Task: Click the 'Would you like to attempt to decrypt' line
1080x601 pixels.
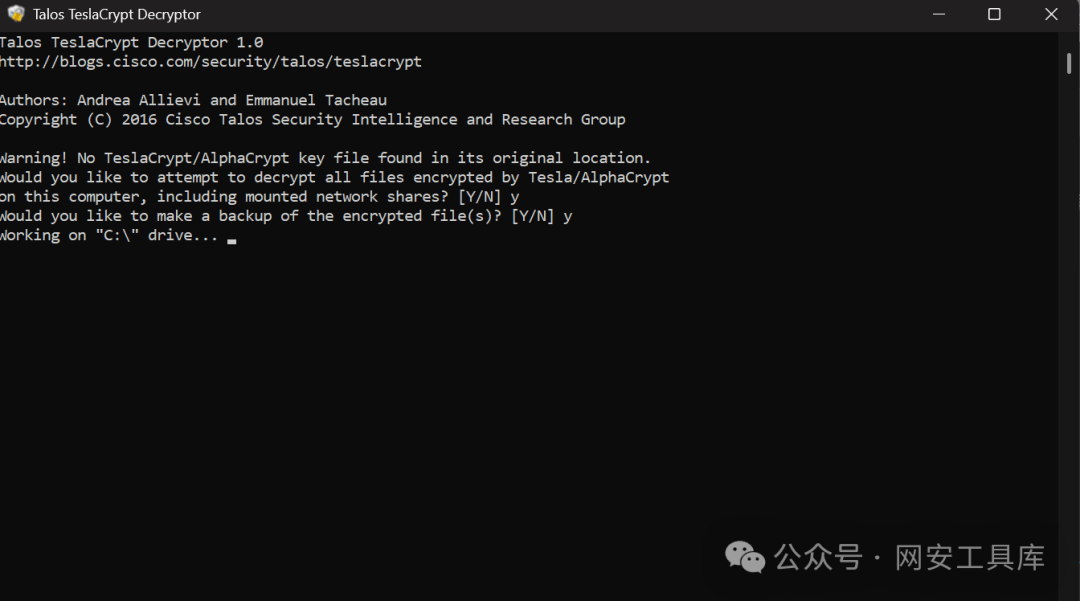Action: click(x=335, y=178)
